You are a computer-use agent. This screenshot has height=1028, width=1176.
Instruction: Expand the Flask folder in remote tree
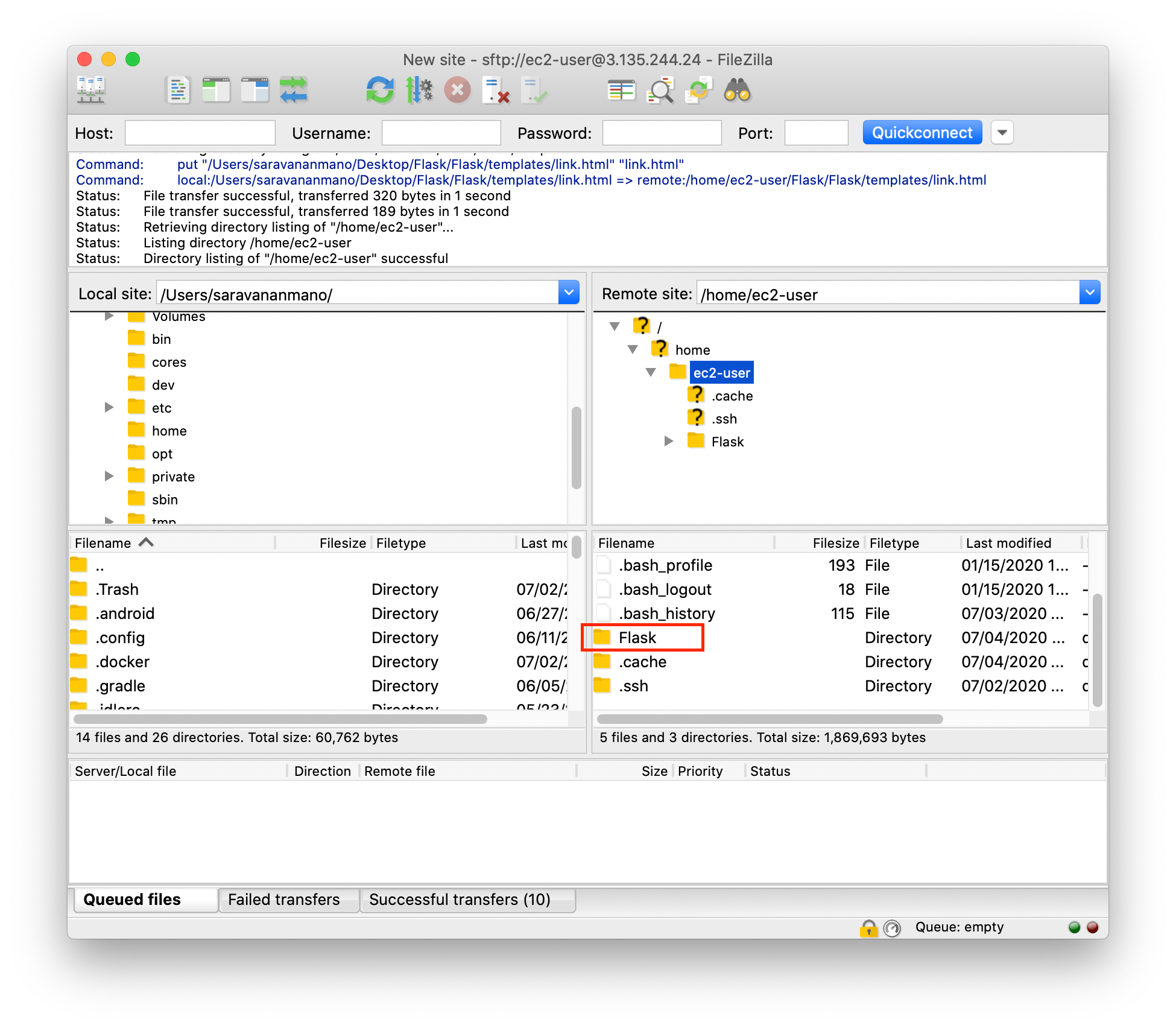click(x=669, y=442)
